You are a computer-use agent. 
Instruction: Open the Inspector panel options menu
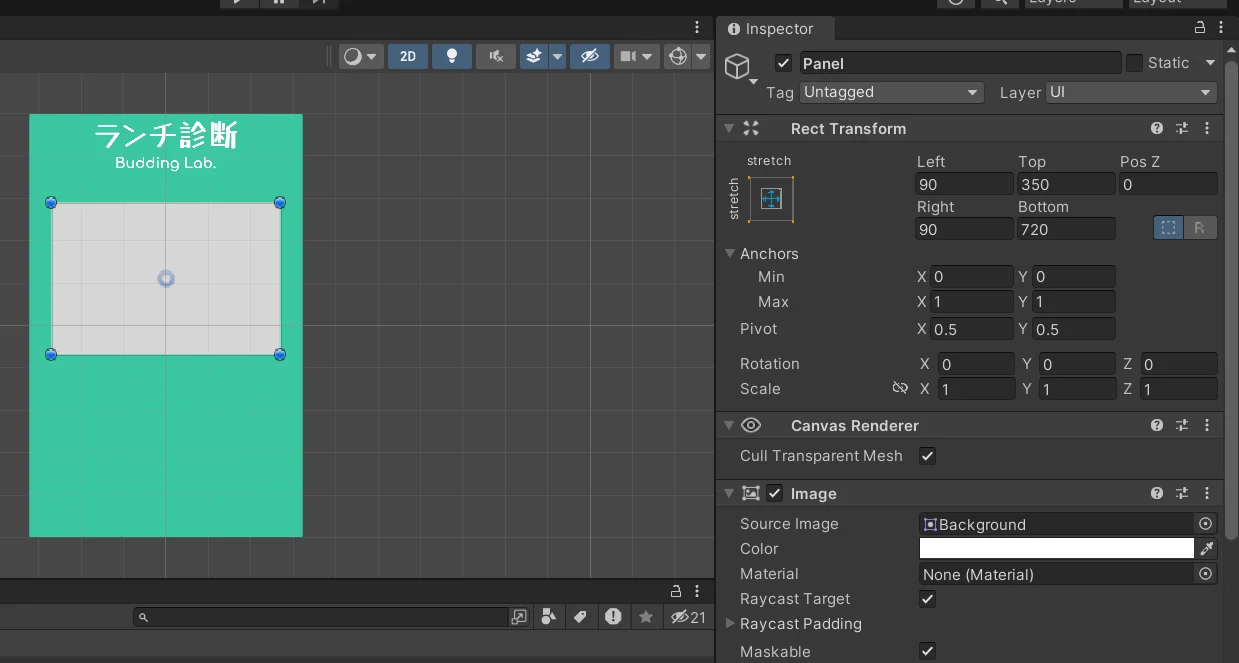(x=1223, y=28)
